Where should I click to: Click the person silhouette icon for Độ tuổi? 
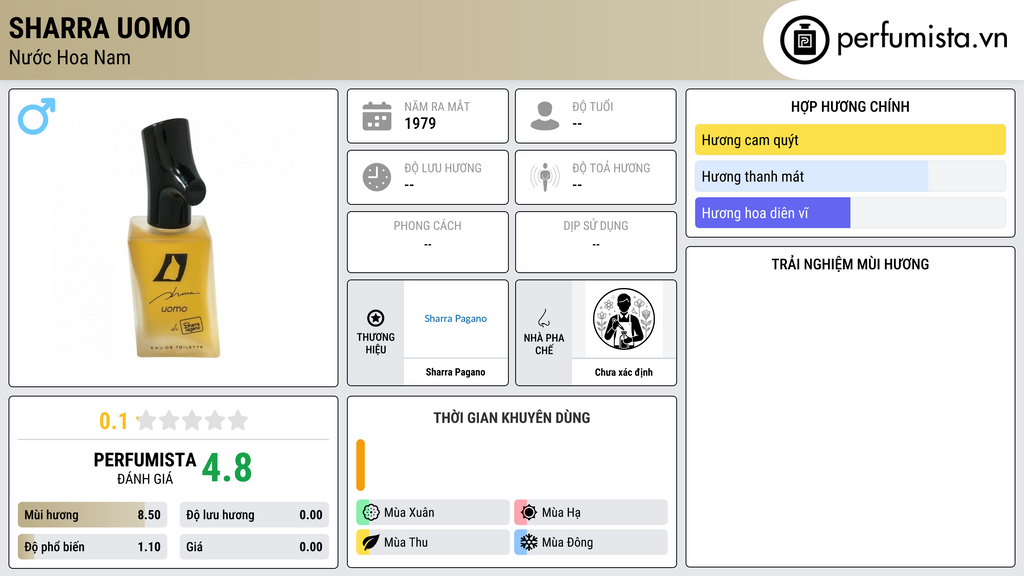point(545,116)
